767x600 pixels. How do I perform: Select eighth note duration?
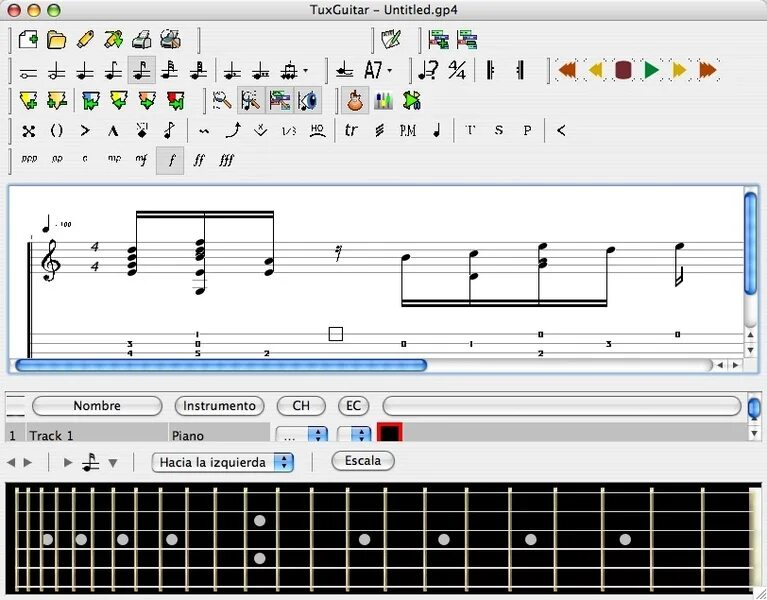113,71
